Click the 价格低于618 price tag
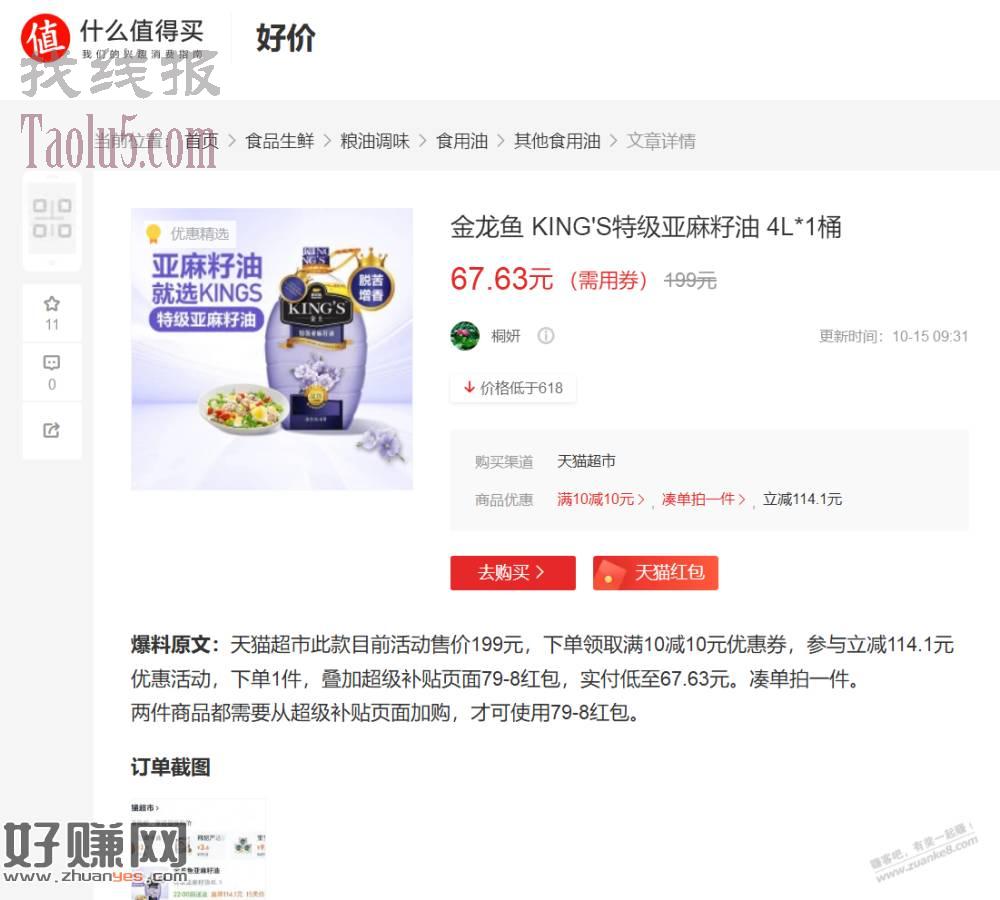This screenshot has width=1000, height=900. tap(513, 388)
